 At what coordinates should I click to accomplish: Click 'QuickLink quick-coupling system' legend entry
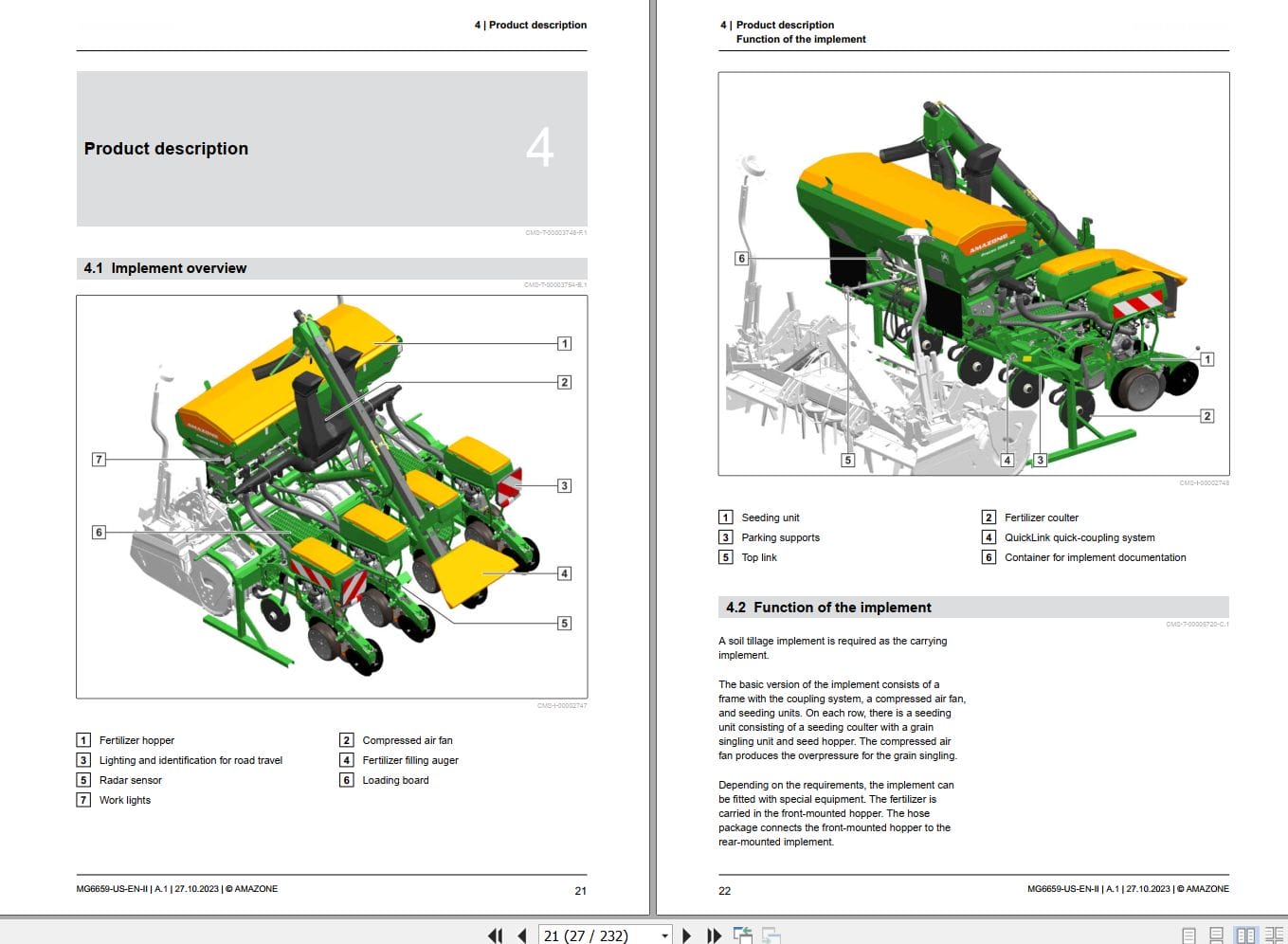tap(1079, 537)
